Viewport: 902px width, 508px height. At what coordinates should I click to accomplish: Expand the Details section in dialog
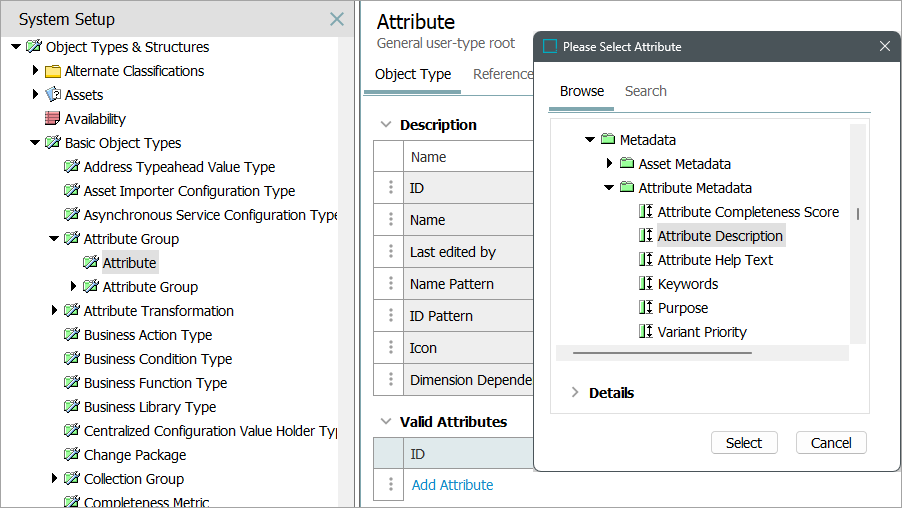(x=575, y=393)
